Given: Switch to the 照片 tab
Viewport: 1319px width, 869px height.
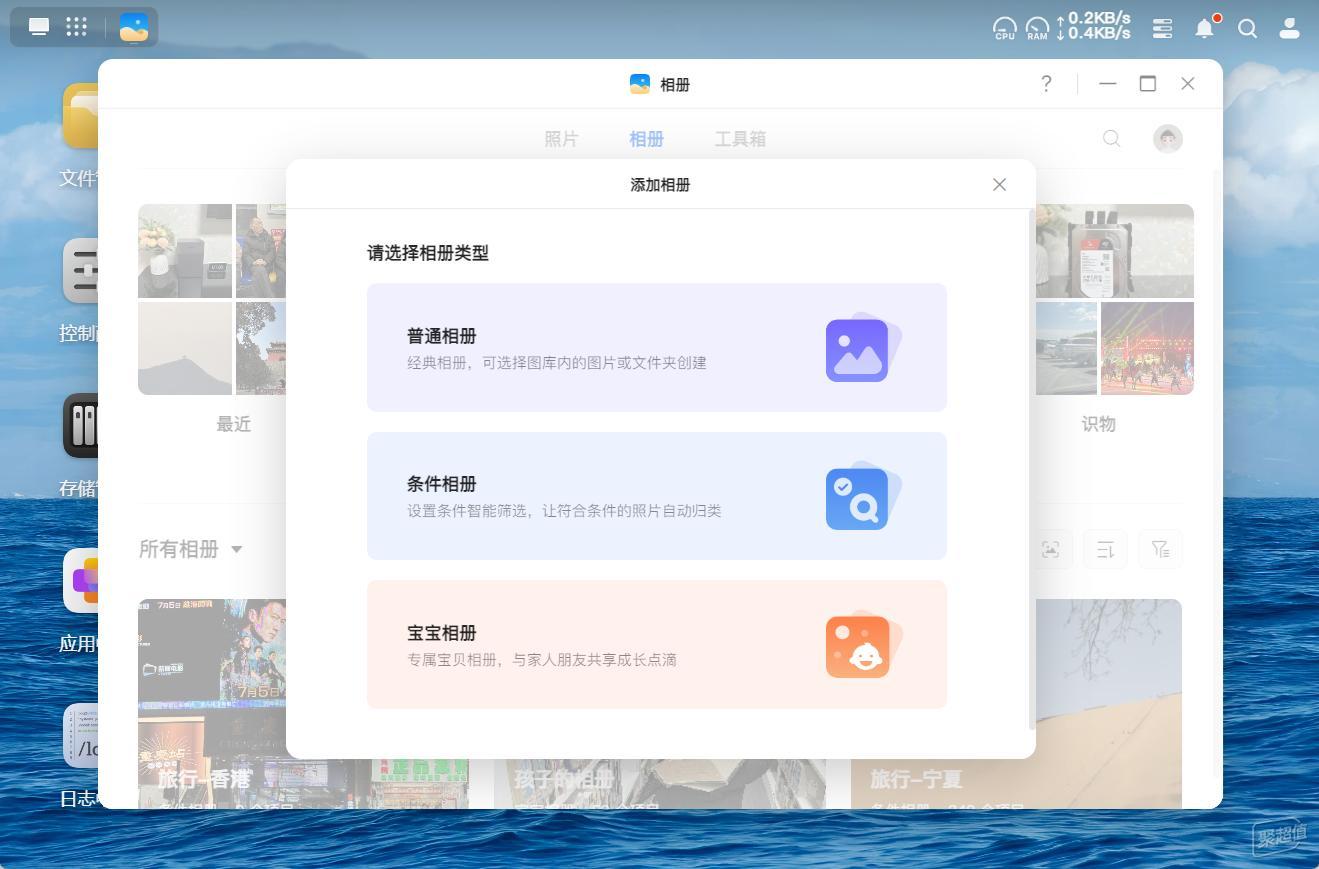Looking at the screenshot, I should [x=561, y=139].
